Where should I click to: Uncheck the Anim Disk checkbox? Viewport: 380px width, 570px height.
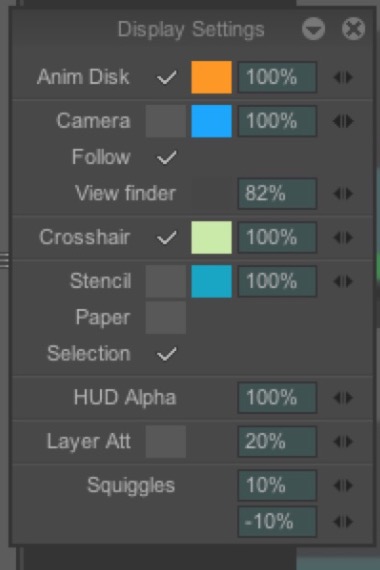coord(166,77)
